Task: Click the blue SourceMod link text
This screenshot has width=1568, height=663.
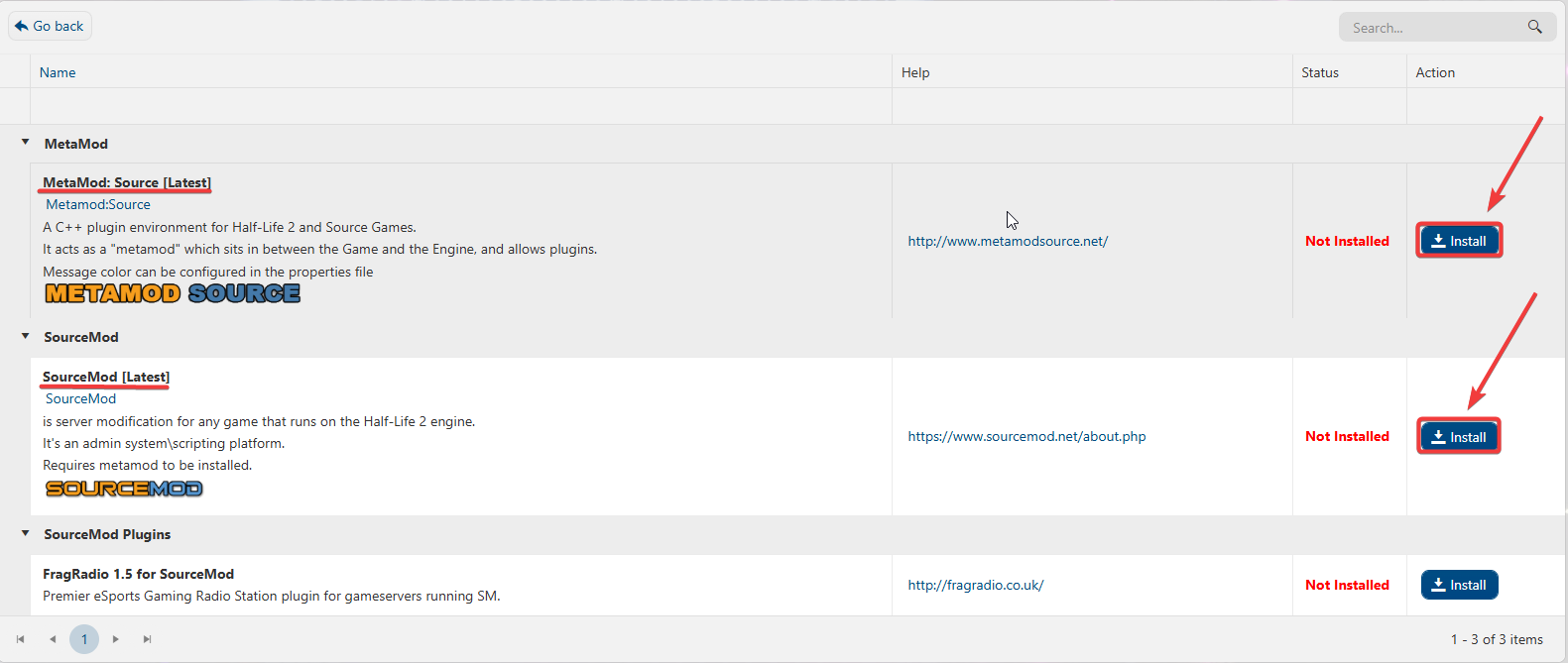Action: [x=80, y=398]
